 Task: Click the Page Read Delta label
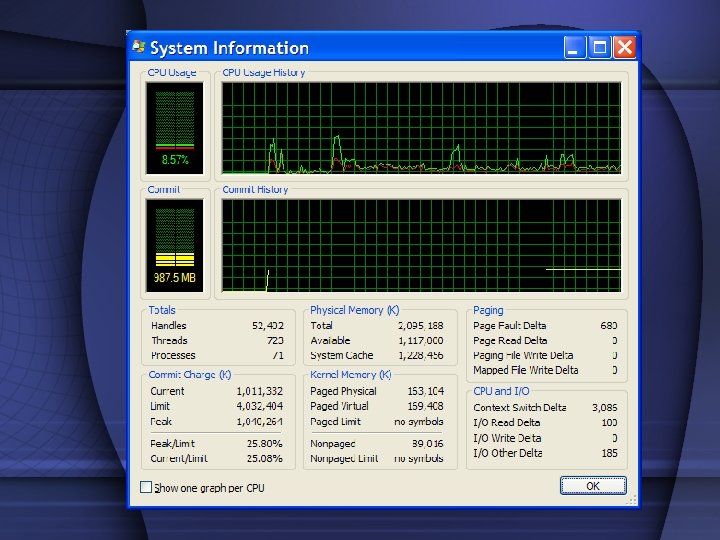(x=510, y=340)
